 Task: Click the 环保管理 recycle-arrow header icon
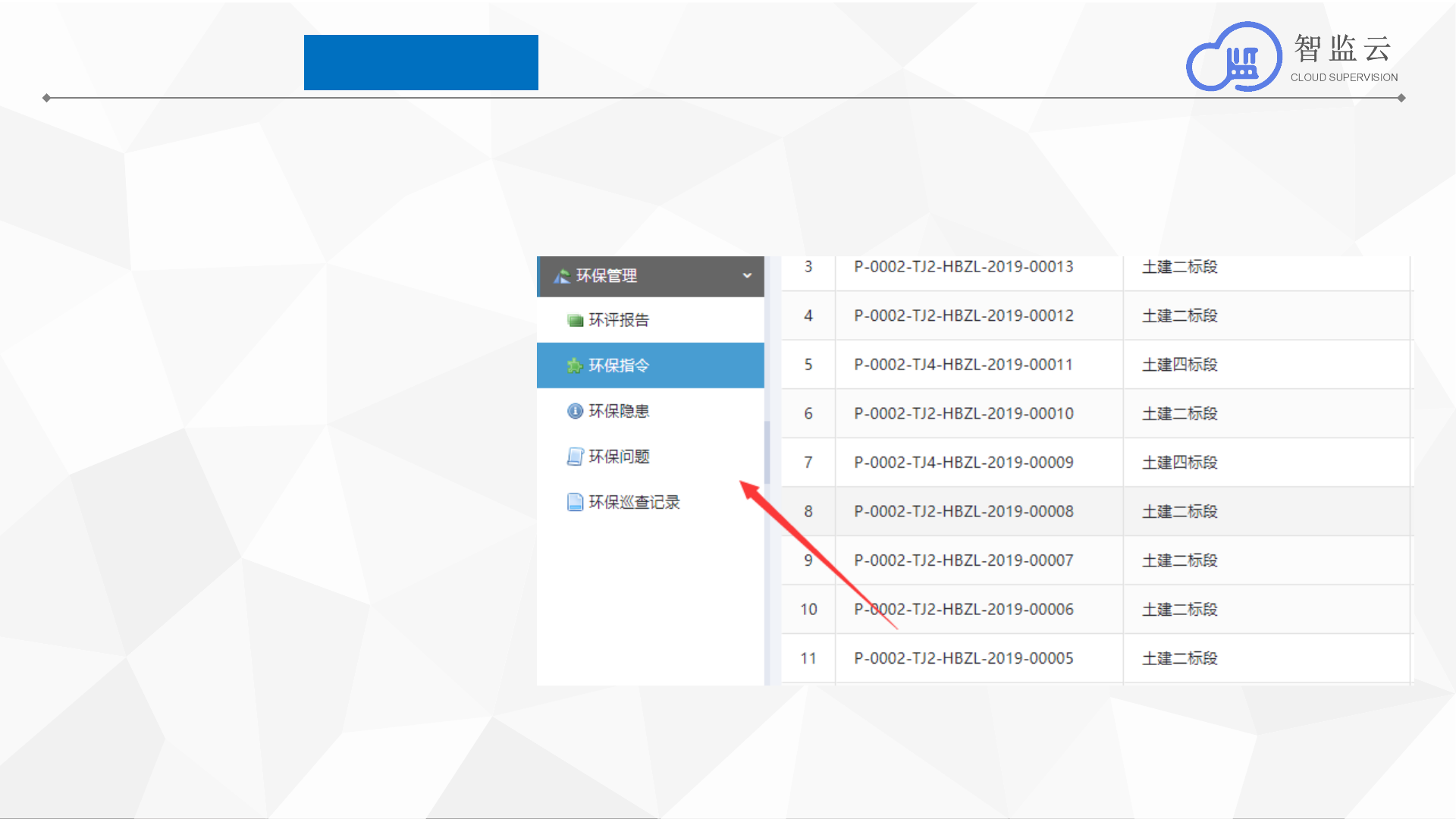(x=562, y=277)
